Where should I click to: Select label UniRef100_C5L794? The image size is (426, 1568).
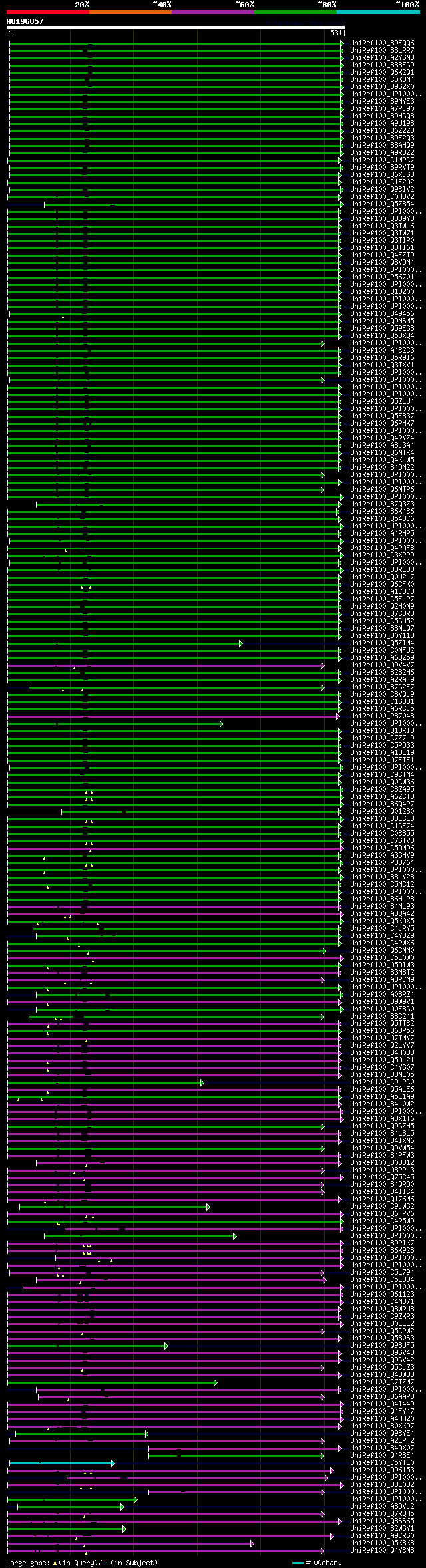point(382,1272)
